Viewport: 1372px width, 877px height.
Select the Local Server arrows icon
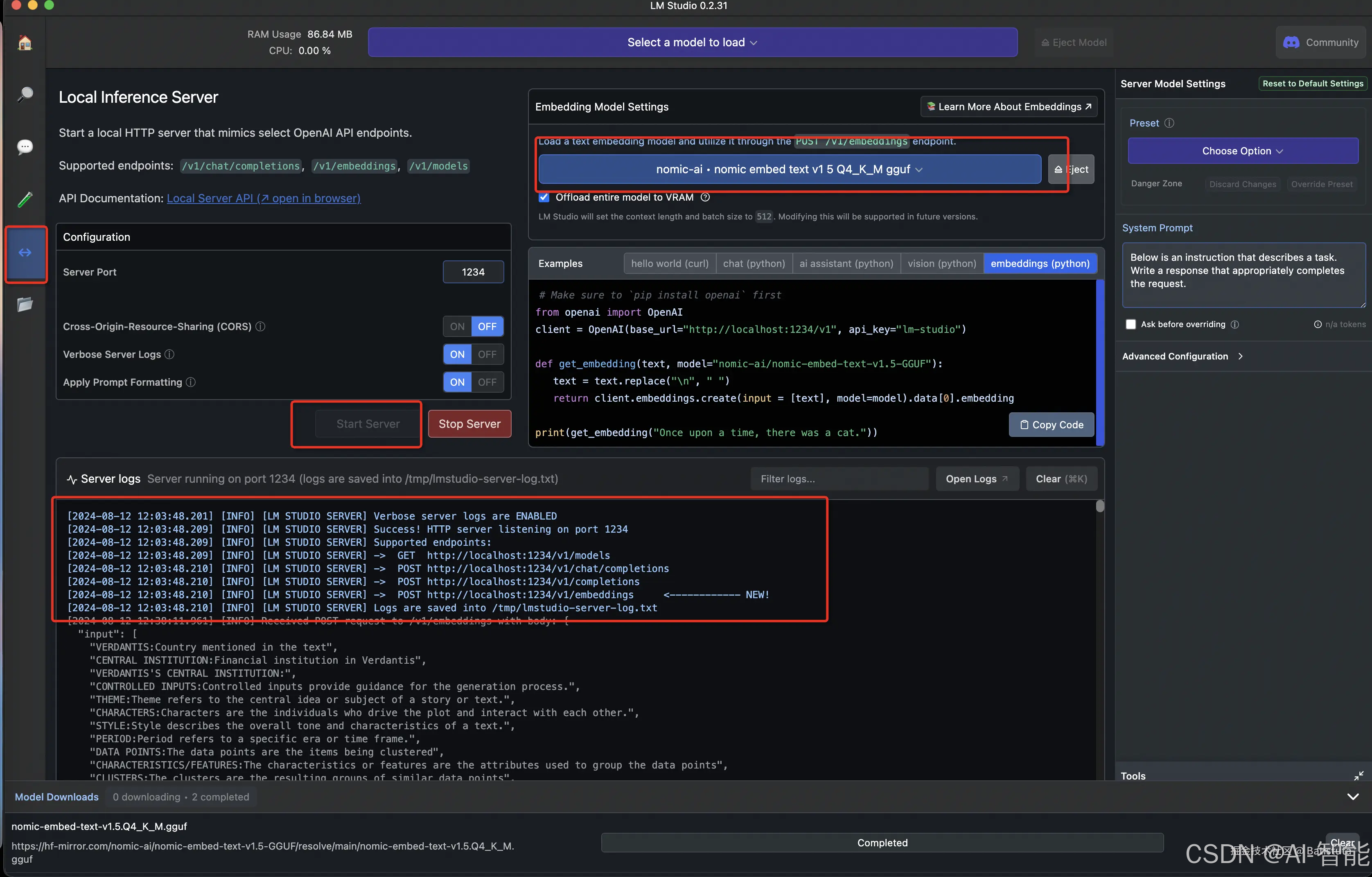click(x=25, y=253)
